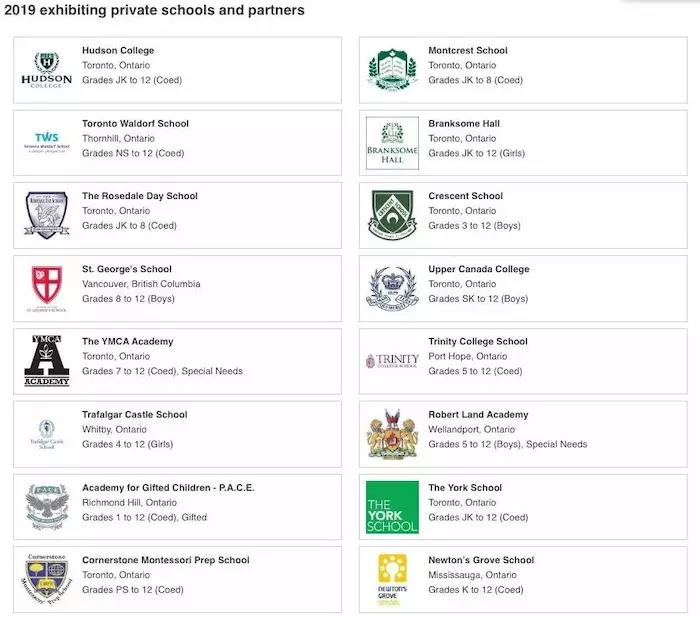The width and height of the screenshot is (700, 617).
Task: Click Cornerstone Montessori Prep School title
Action: 166,560
